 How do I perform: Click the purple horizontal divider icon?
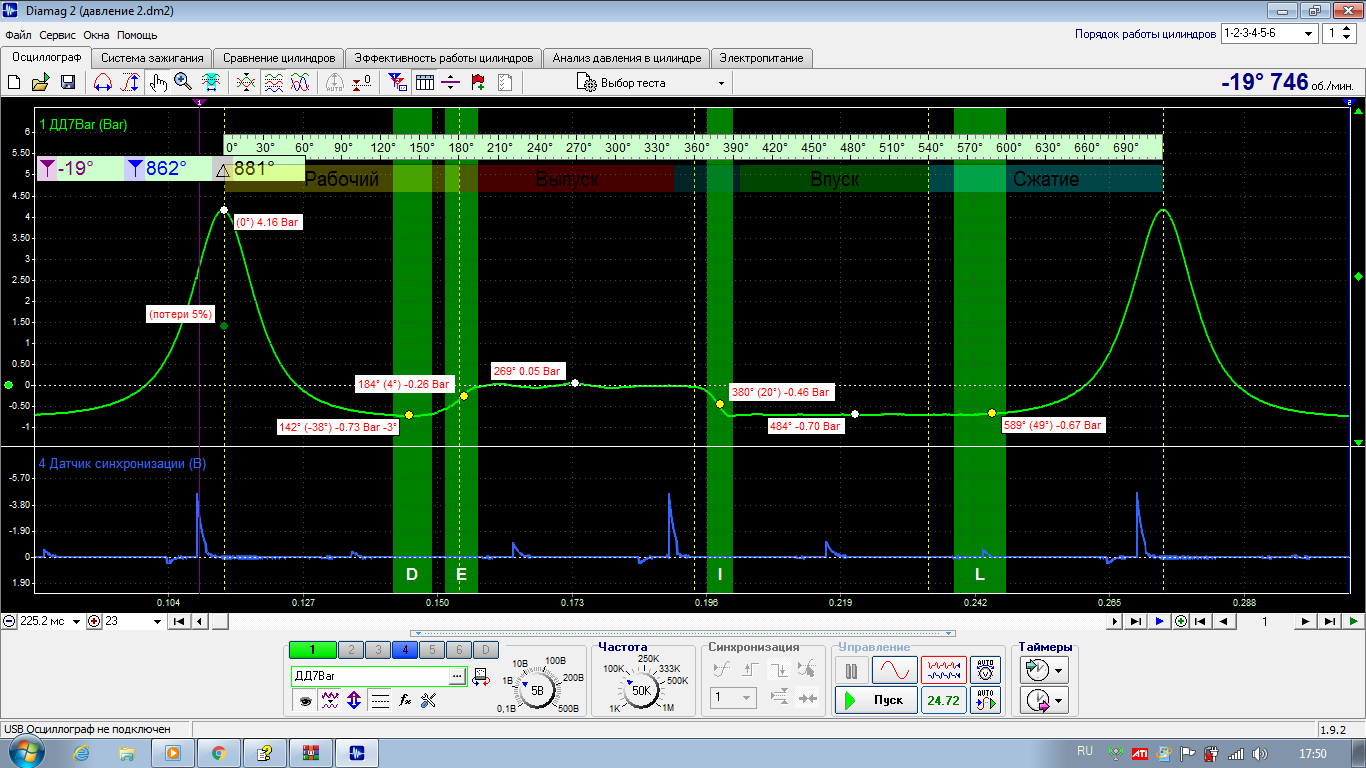(451, 83)
